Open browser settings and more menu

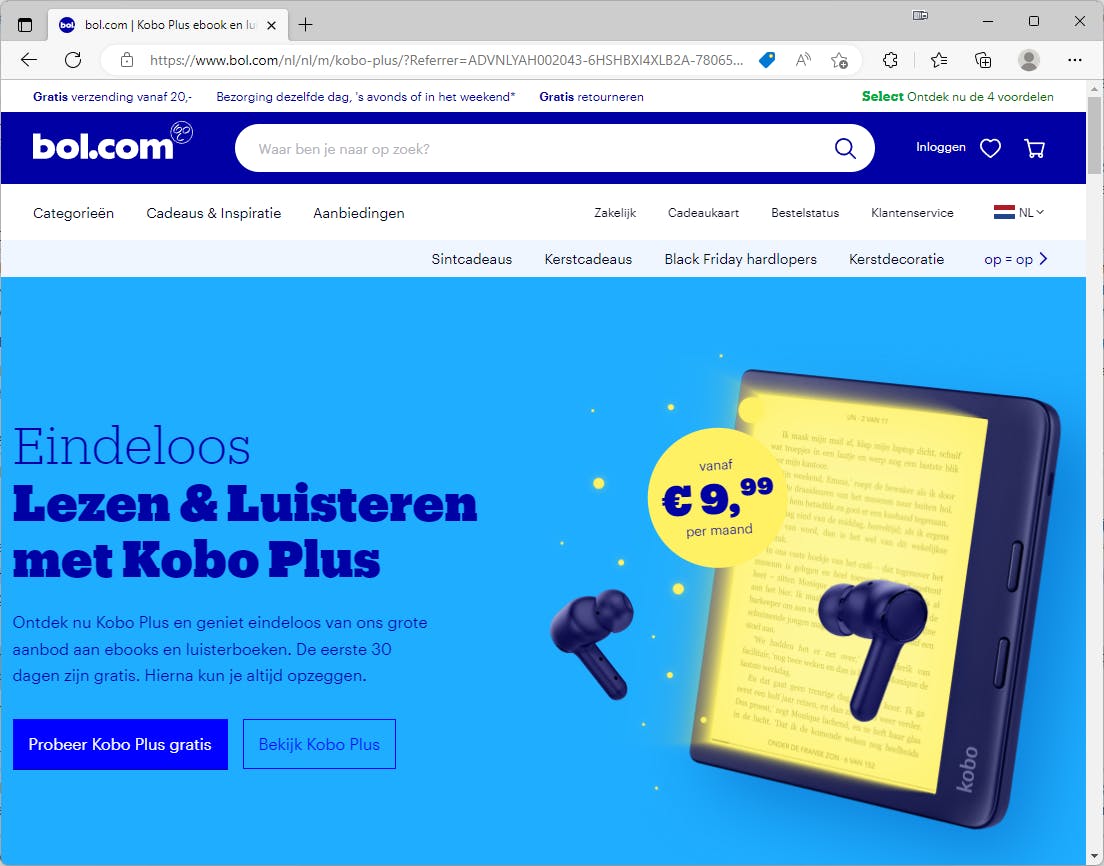coord(1074,60)
